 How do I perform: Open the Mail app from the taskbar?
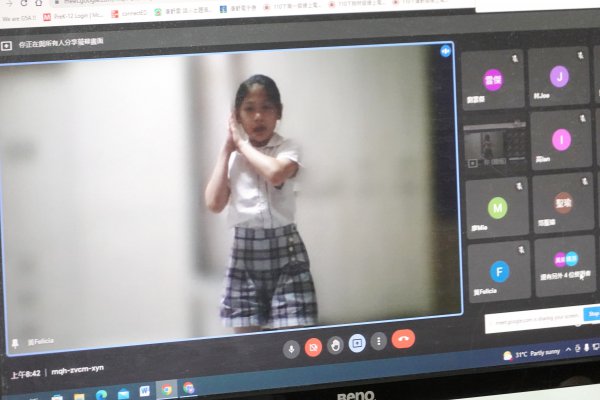coord(123,393)
